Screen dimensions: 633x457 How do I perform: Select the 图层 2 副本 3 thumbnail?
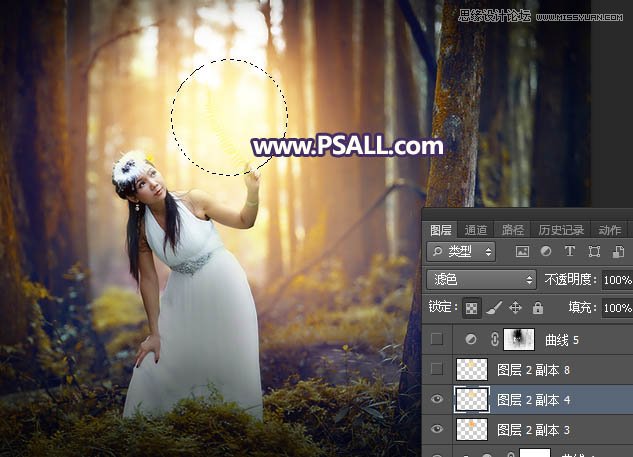[472, 429]
